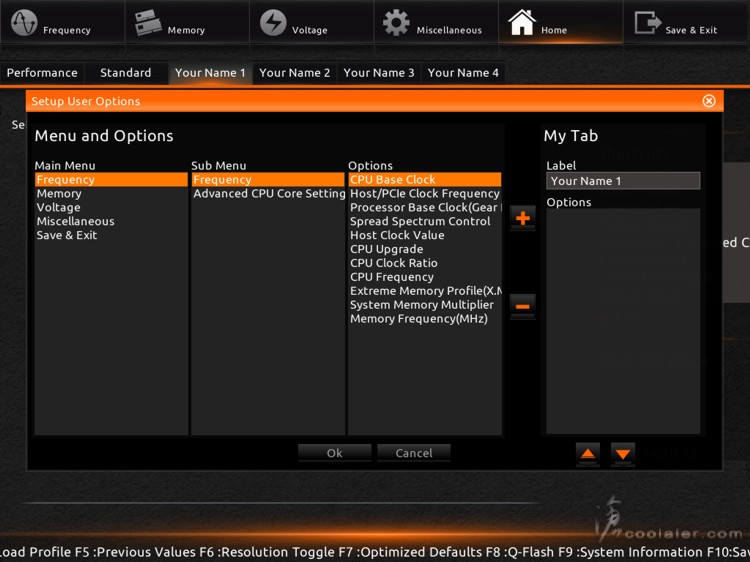Confirm with the Ok button

(x=334, y=453)
